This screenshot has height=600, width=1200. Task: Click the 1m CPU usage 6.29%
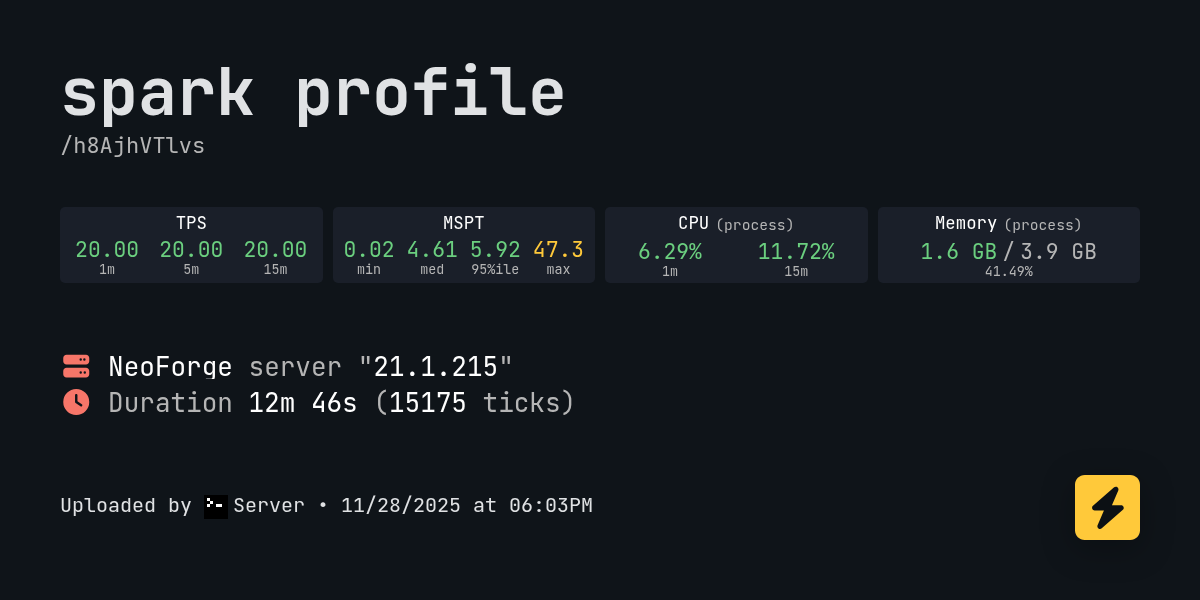pos(670,252)
